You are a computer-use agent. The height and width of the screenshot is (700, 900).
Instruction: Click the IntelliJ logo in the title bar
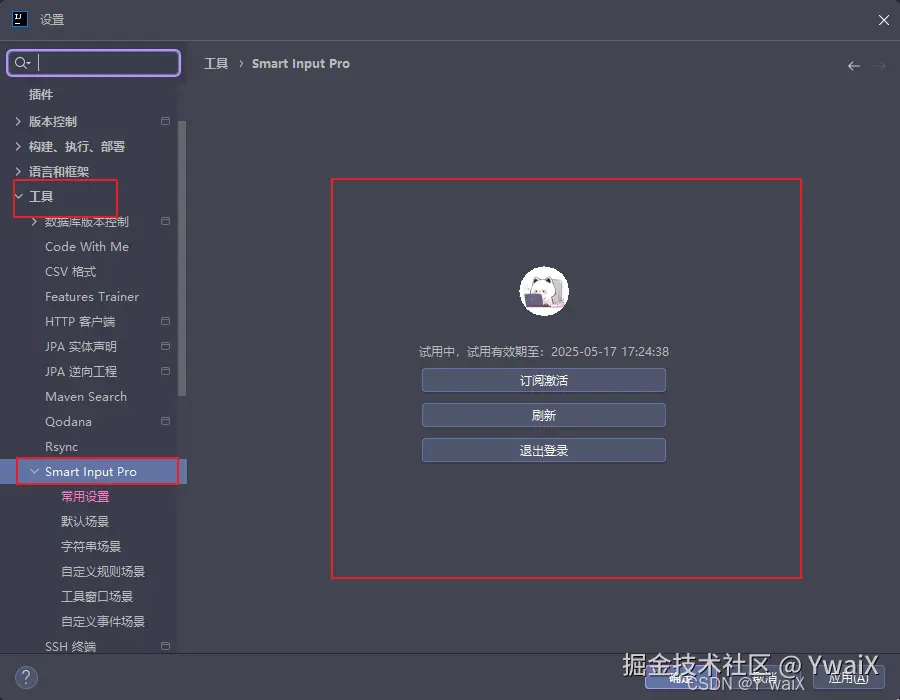tap(18, 19)
